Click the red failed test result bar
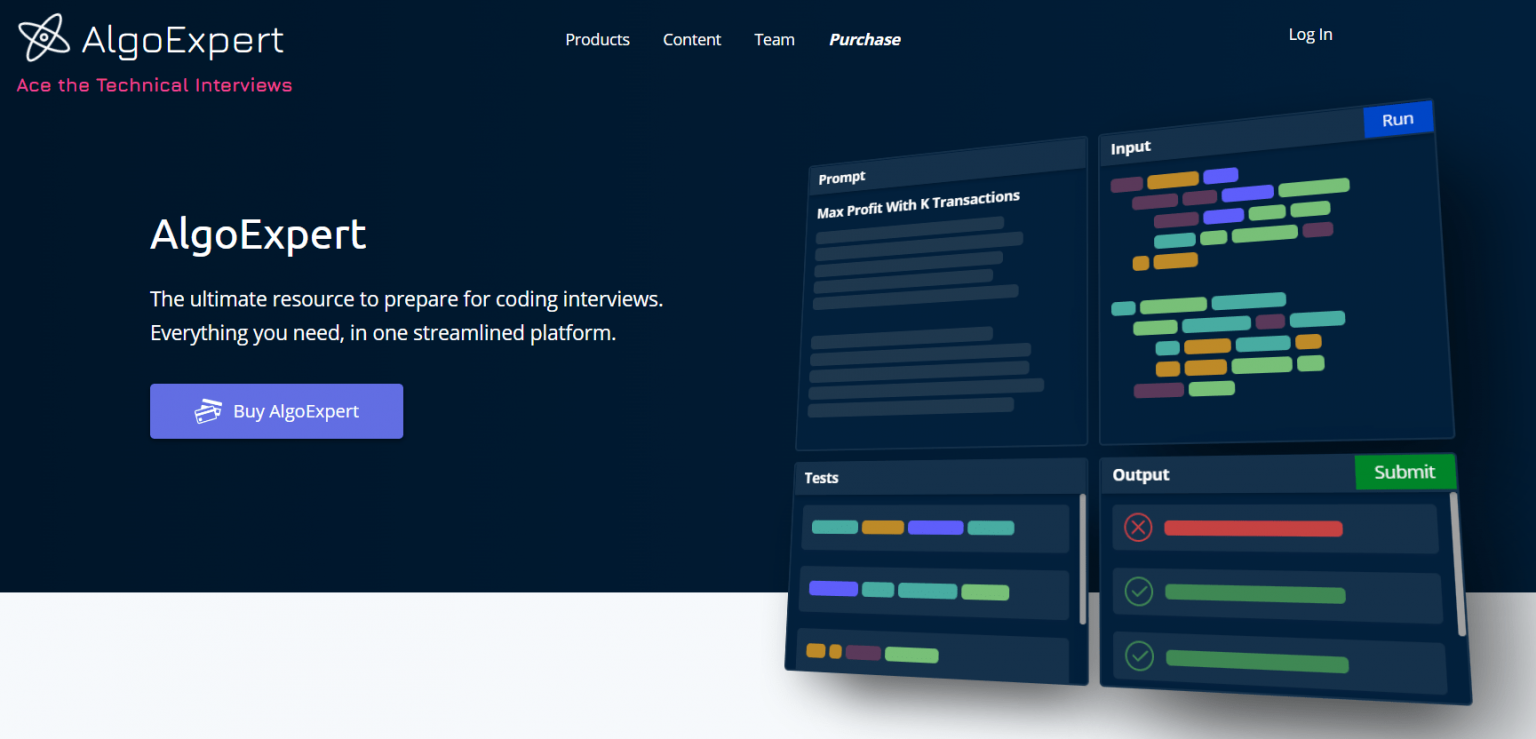Screen dimensions: 1536x739 (1253, 528)
